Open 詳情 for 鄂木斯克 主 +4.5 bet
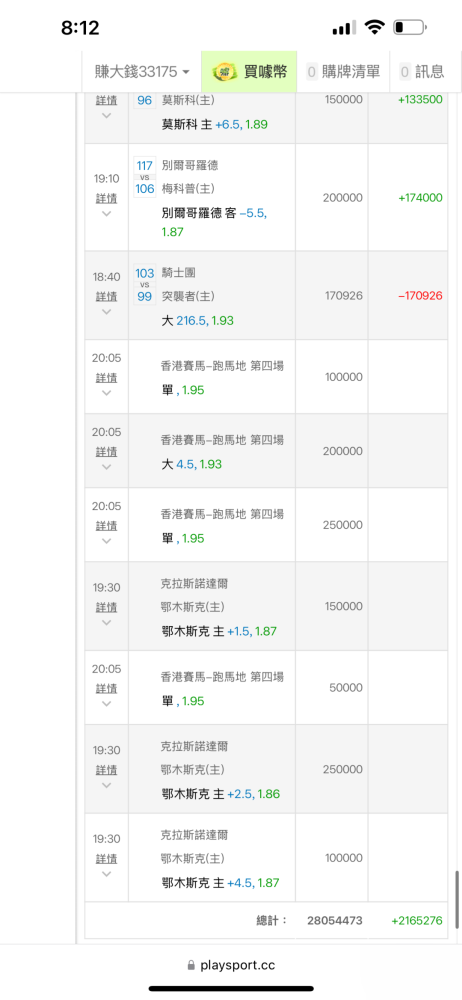 pyautogui.click(x=107, y=858)
